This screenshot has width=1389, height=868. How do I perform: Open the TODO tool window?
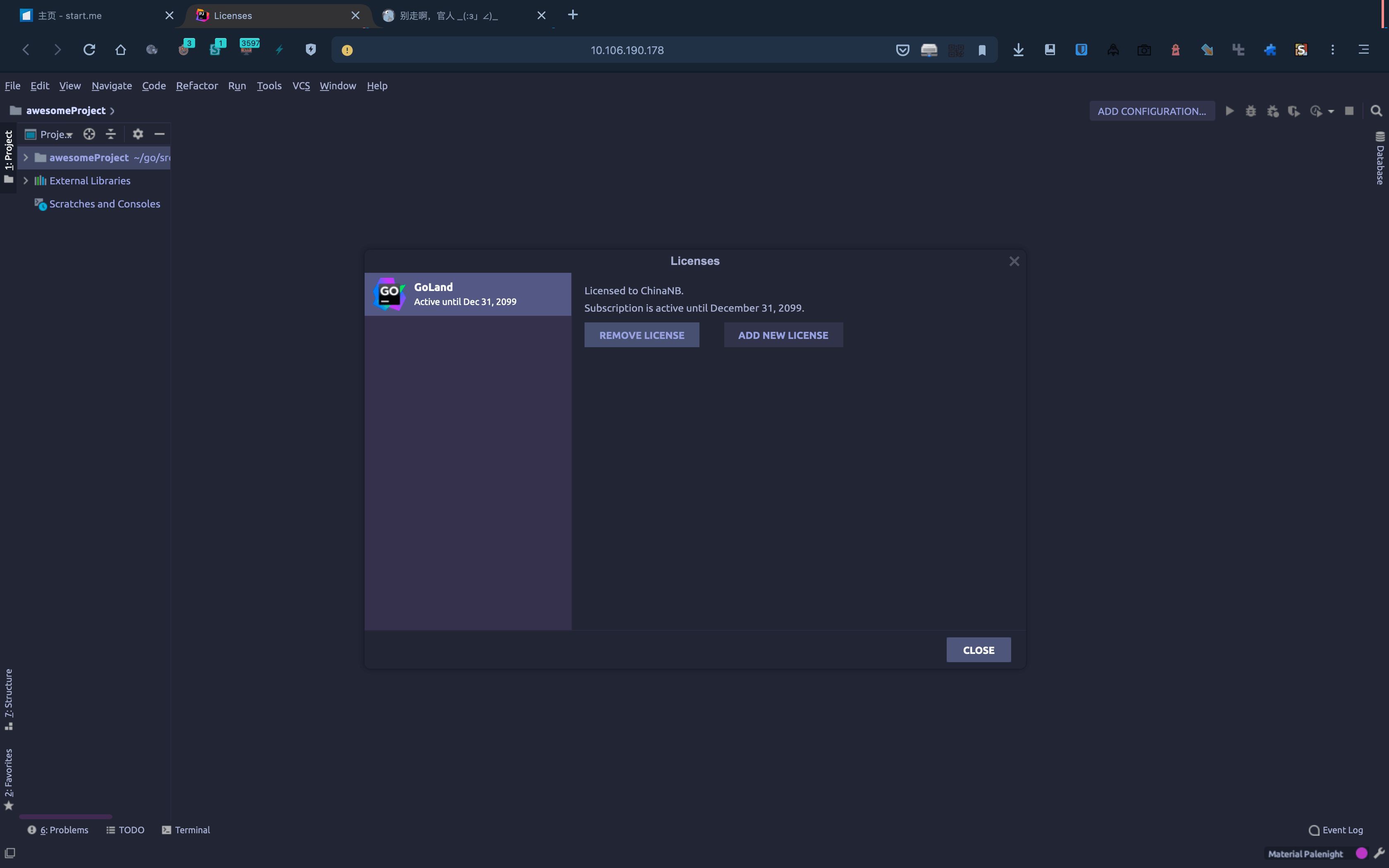[125, 830]
